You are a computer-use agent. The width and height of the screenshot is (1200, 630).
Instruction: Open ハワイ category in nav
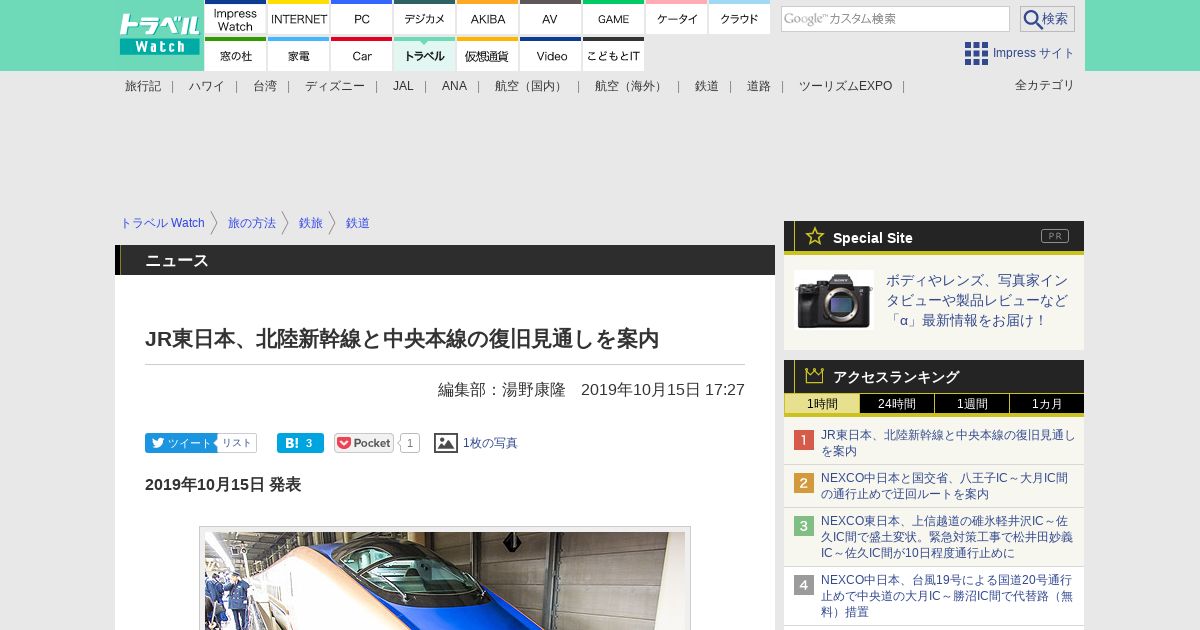click(x=206, y=86)
